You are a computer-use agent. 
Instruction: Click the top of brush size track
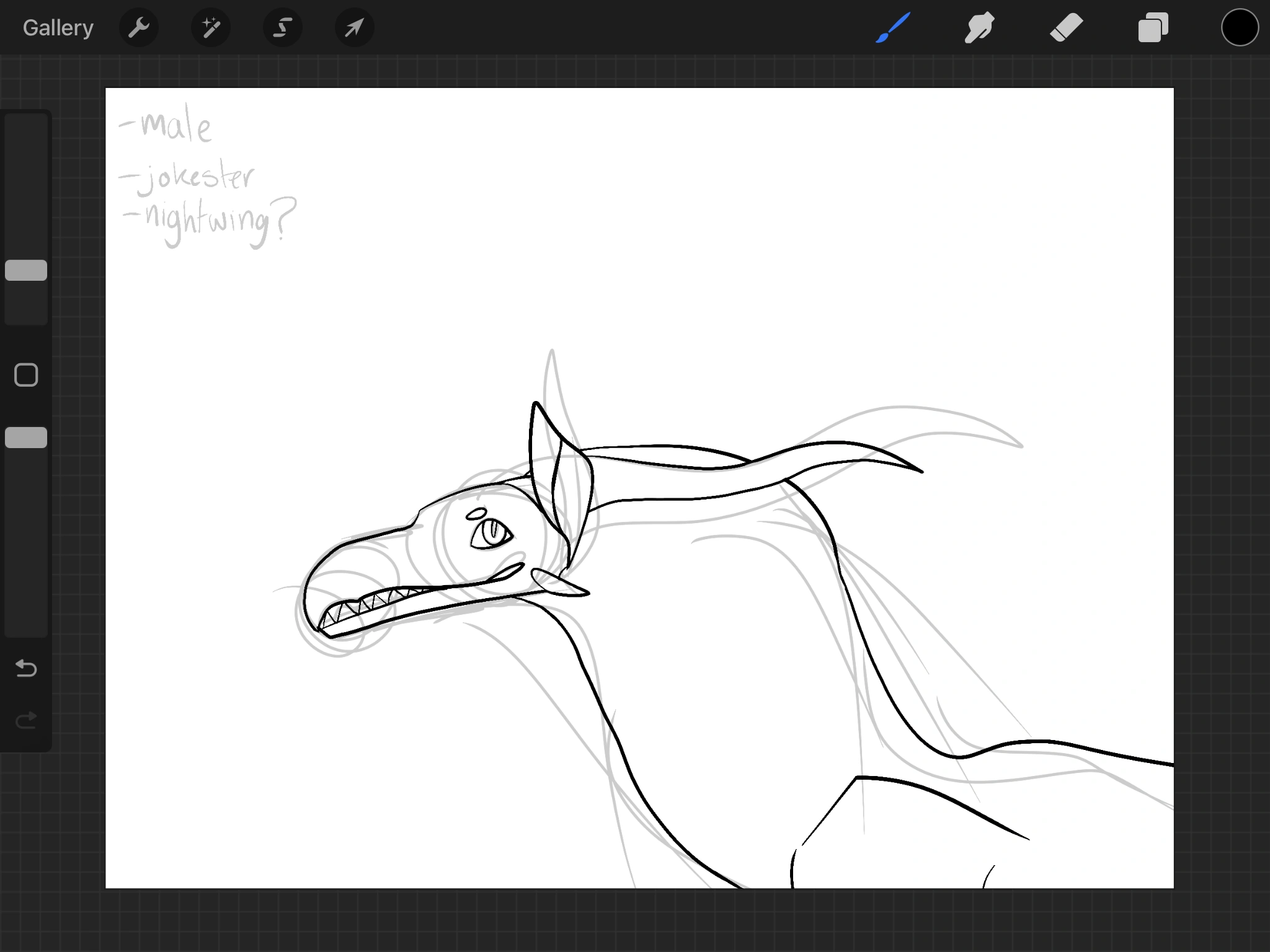coord(26,124)
